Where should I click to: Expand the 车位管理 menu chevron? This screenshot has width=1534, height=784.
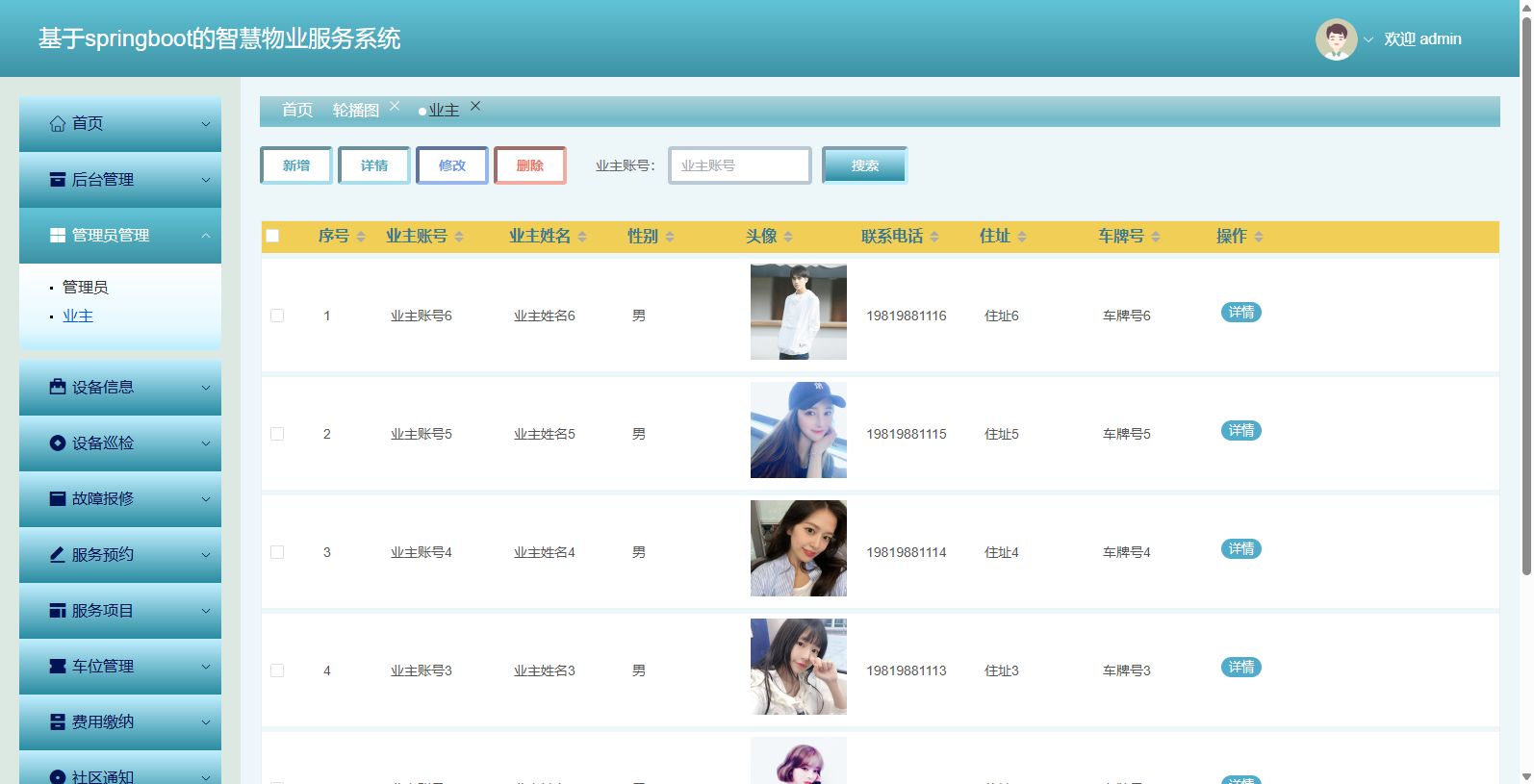(205, 667)
